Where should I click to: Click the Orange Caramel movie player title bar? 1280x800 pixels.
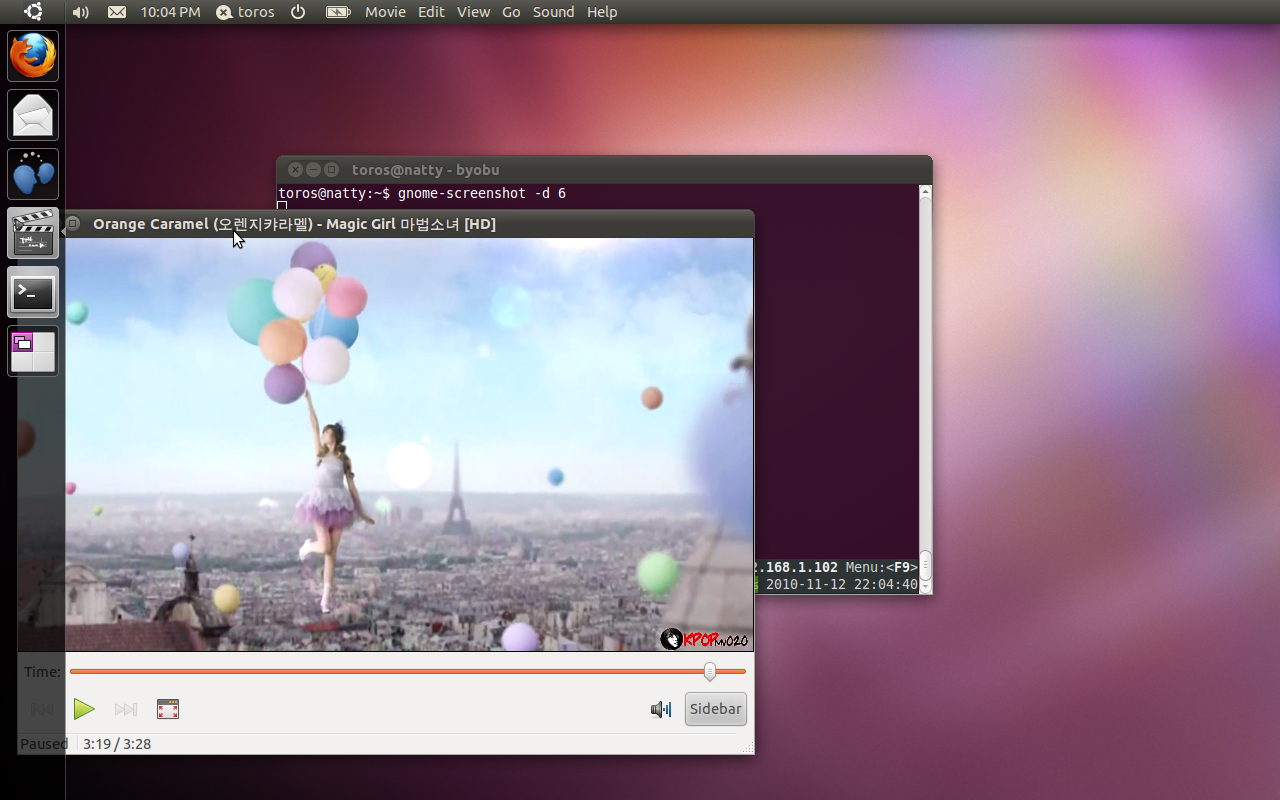(x=409, y=224)
